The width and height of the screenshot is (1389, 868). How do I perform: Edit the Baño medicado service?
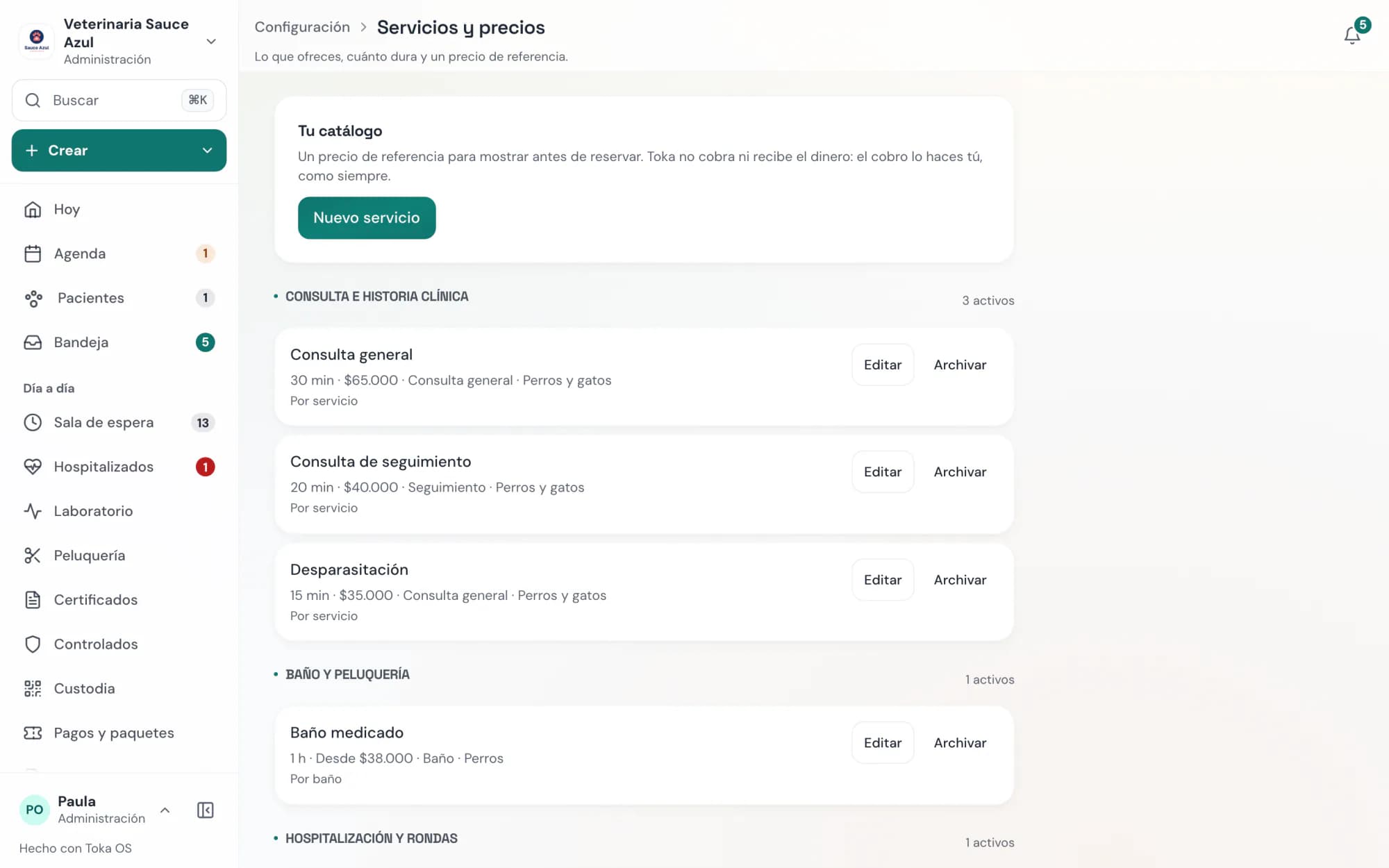click(x=883, y=742)
